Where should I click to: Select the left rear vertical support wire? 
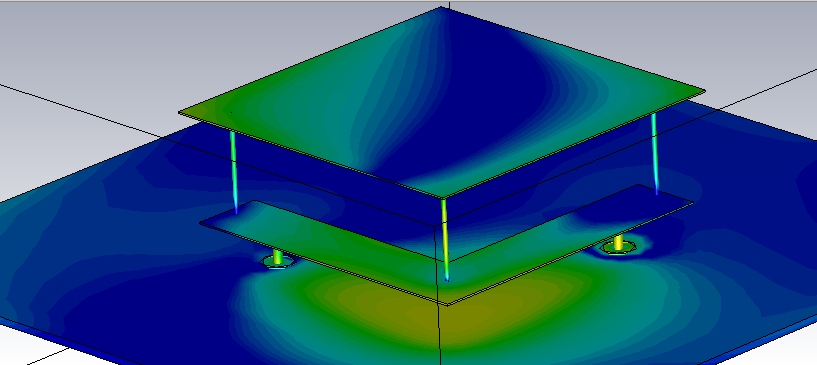[233, 172]
